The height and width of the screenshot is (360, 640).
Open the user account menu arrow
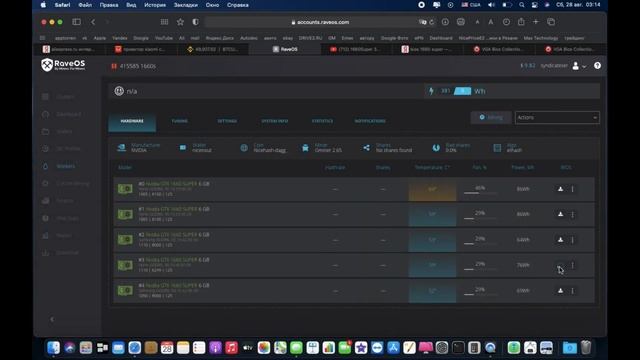pos(584,66)
